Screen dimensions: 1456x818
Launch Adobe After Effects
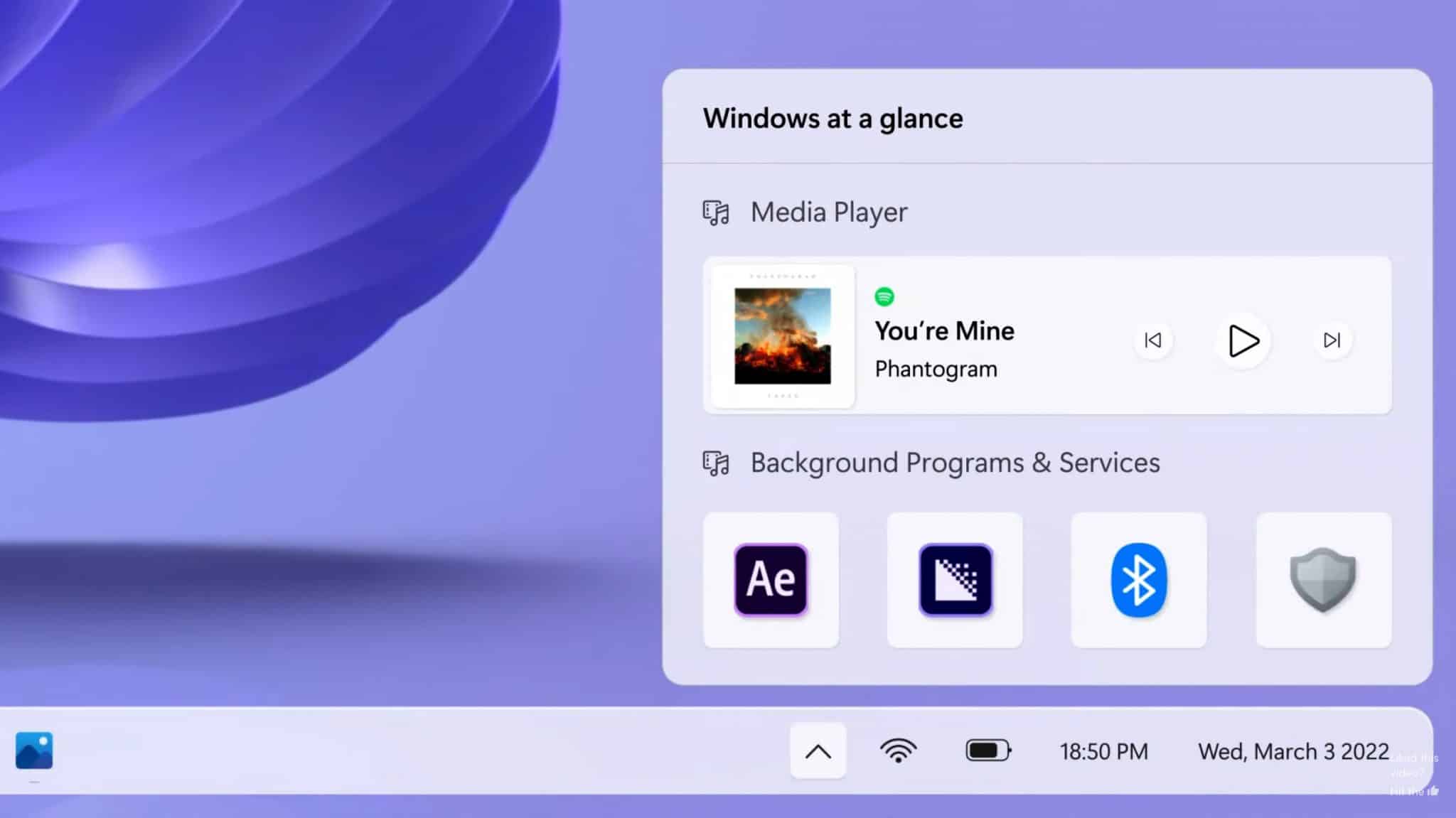[770, 579]
